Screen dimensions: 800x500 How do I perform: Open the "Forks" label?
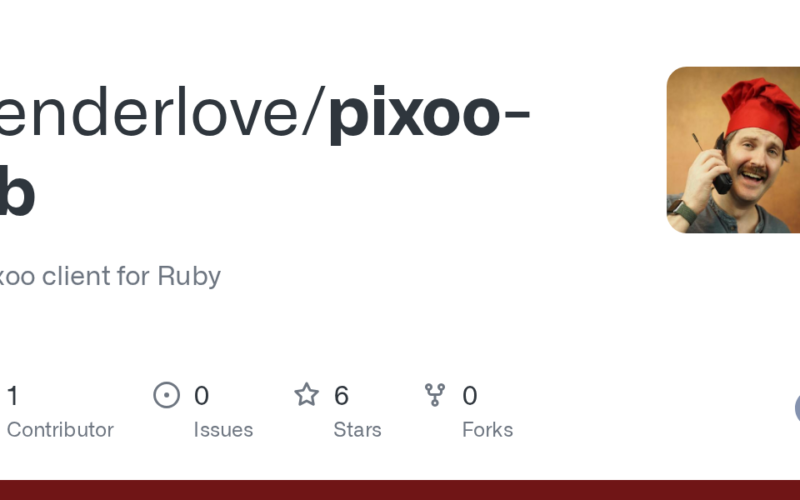pos(487,430)
